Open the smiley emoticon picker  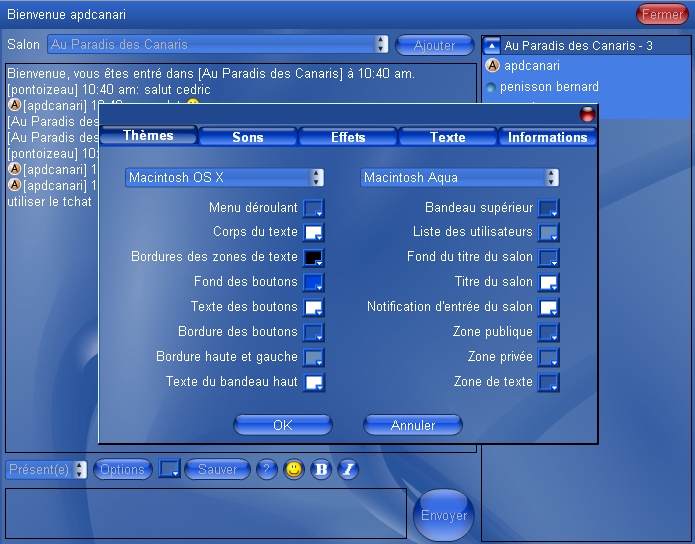pyautogui.click(x=294, y=470)
